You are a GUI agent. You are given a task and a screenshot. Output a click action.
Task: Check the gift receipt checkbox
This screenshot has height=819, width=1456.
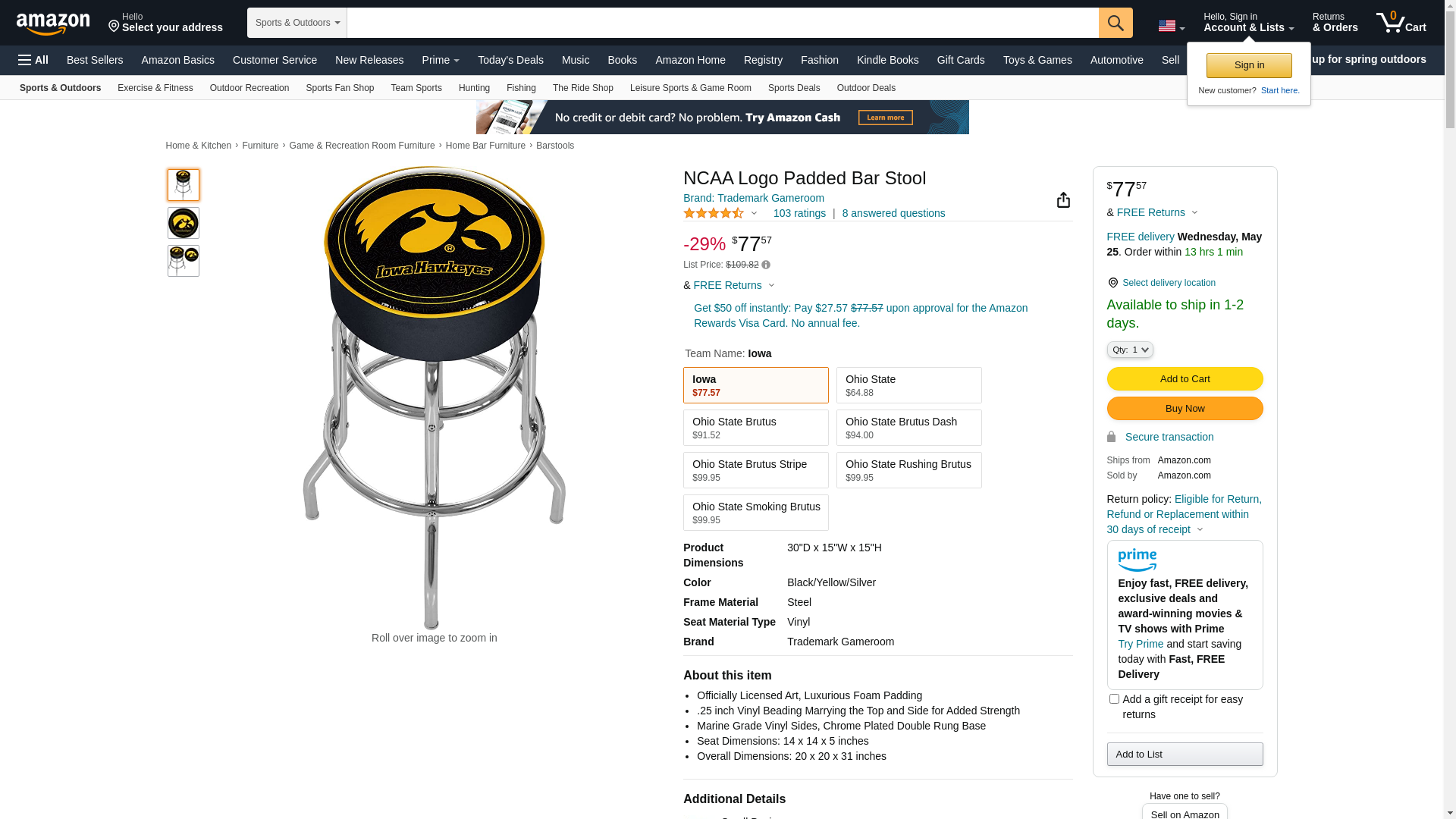coord(1114,699)
